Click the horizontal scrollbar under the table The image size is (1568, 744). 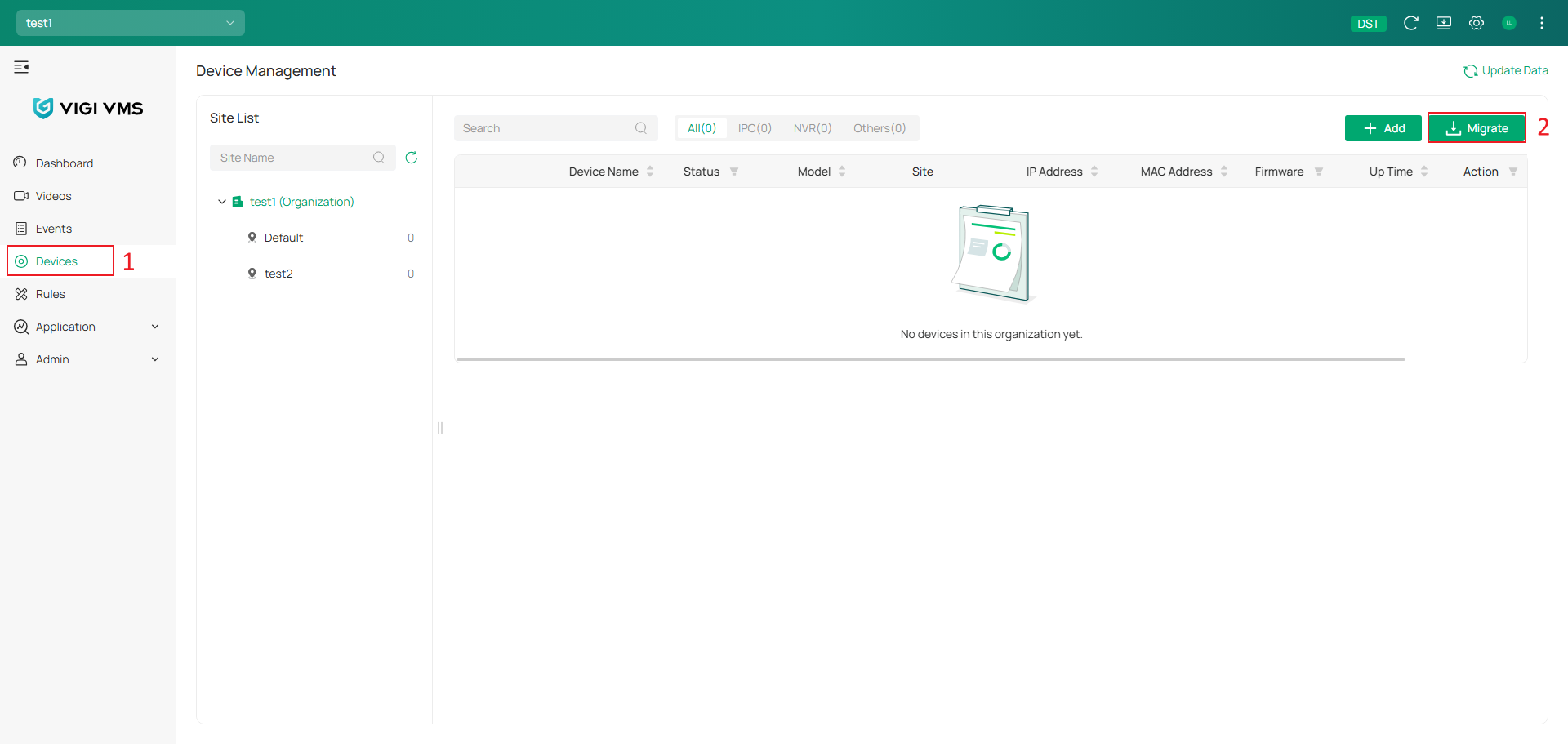[x=931, y=359]
